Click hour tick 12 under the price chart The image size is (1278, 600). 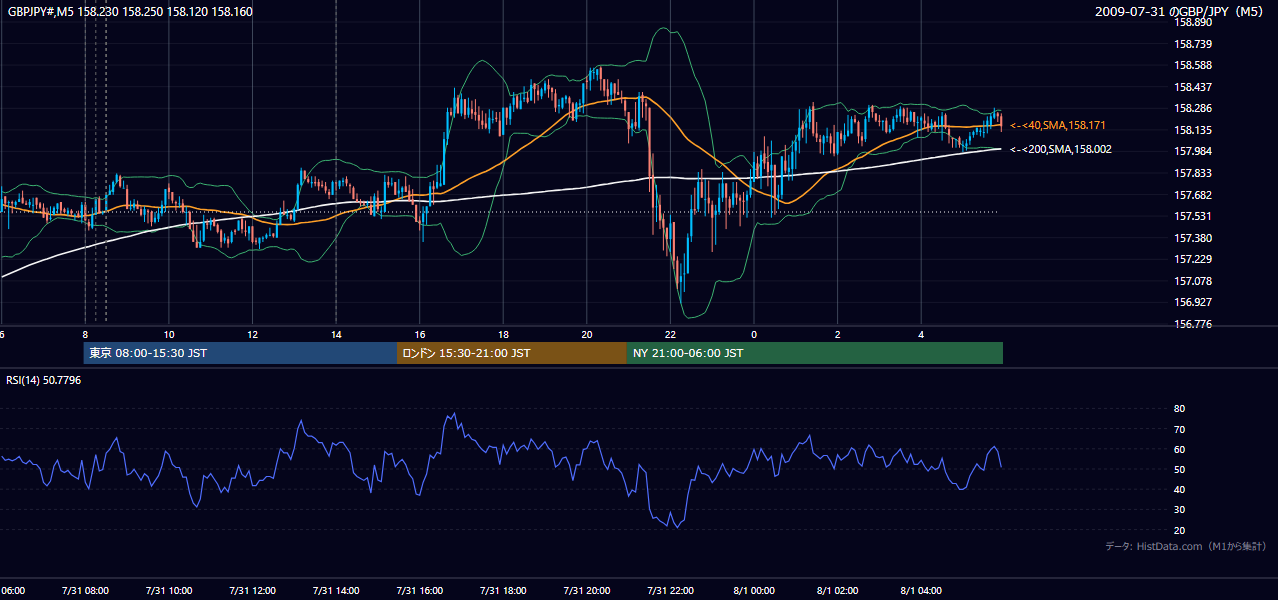coord(252,334)
